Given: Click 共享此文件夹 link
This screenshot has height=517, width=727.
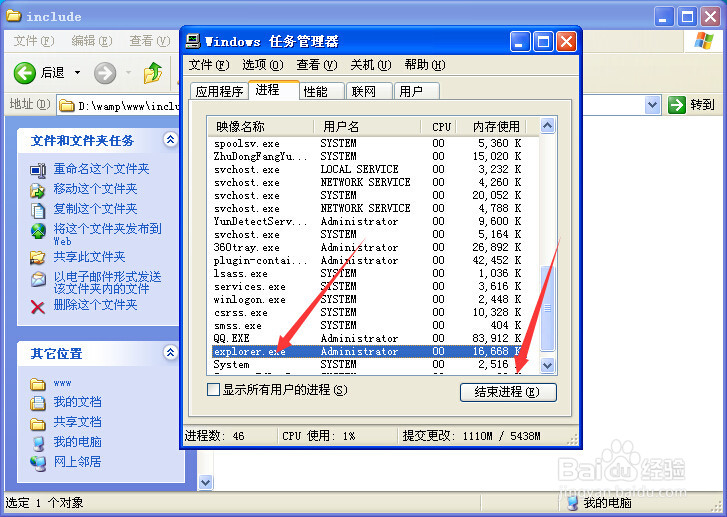Looking at the screenshot, I should [89, 257].
